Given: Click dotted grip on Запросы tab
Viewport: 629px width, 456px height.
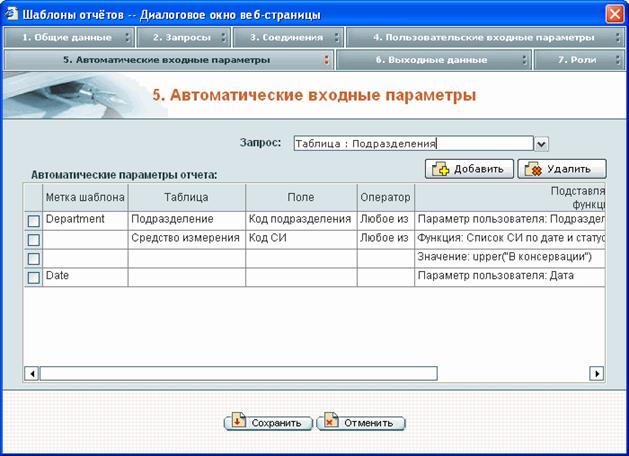Looking at the screenshot, I should [224, 37].
